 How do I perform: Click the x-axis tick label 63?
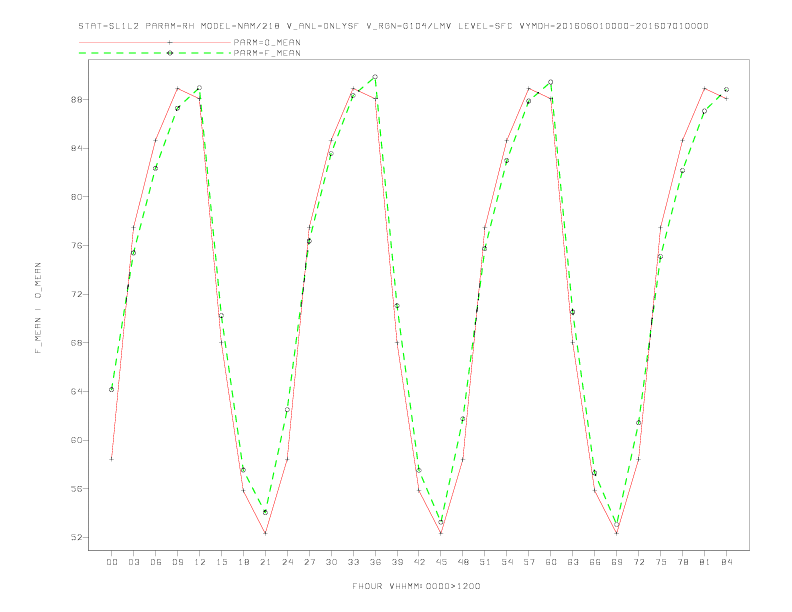(573, 562)
